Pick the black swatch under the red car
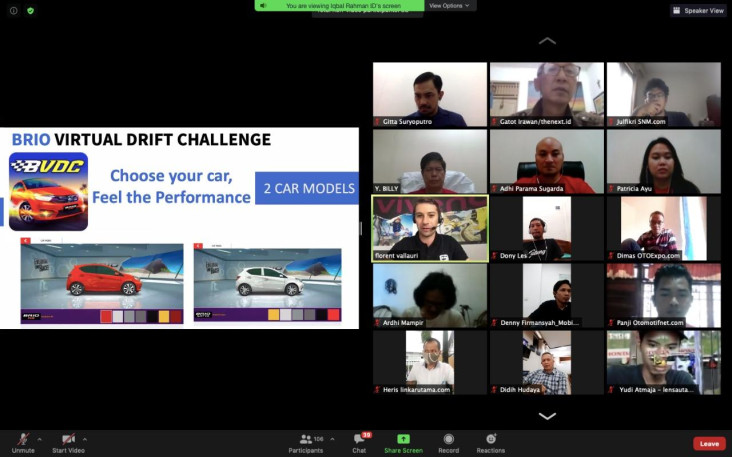Image resolution: width=732 pixels, height=457 pixels. (153, 317)
